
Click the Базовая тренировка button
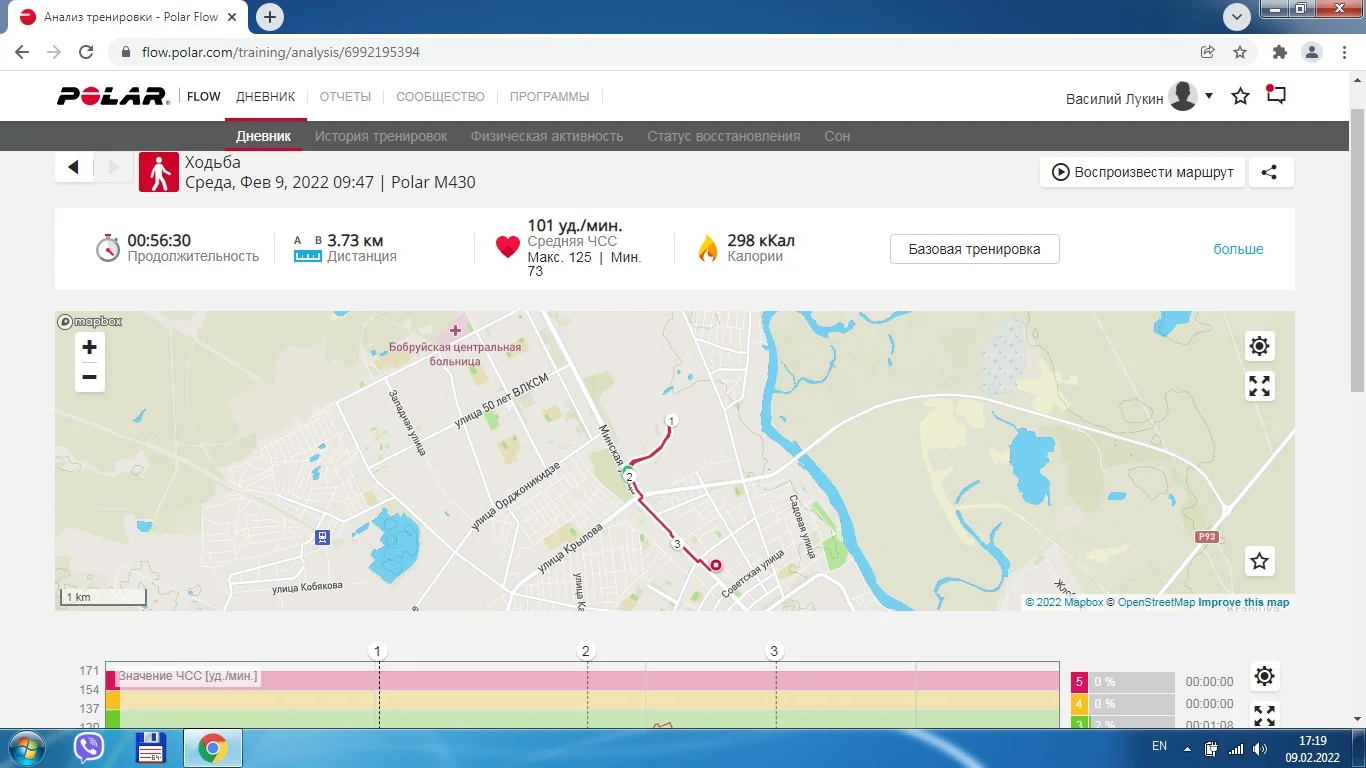(974, 249)
